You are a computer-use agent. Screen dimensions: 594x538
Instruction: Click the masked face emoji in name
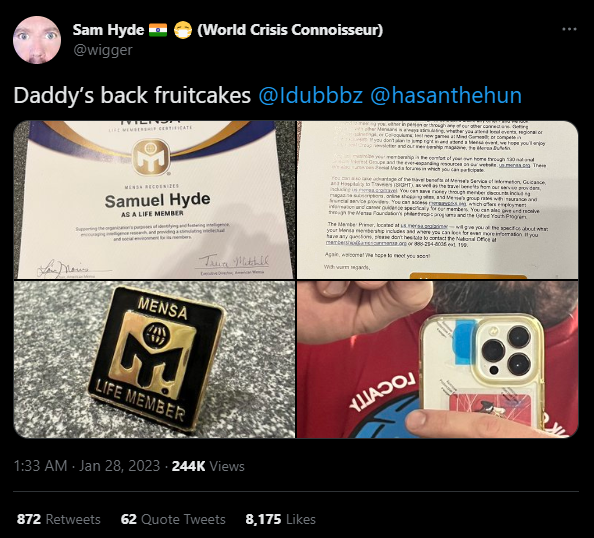pos(183,30)
